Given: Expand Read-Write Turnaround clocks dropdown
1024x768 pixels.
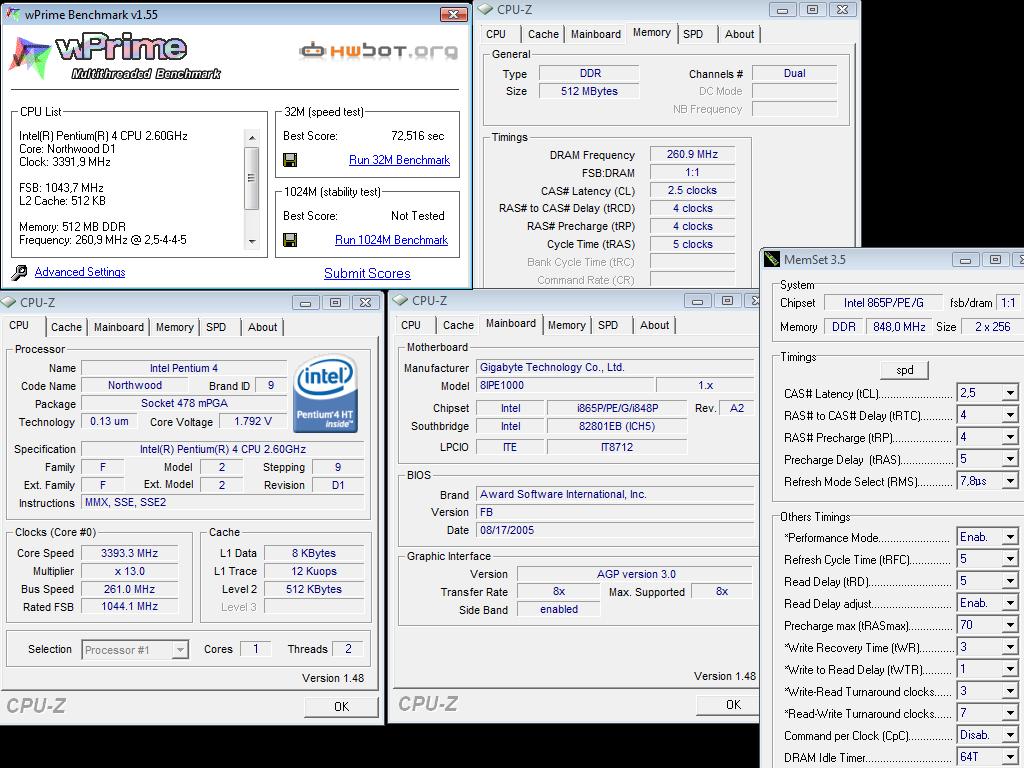Looking at the screenshot, I should pyautogui.click(x=1010, y=713).
